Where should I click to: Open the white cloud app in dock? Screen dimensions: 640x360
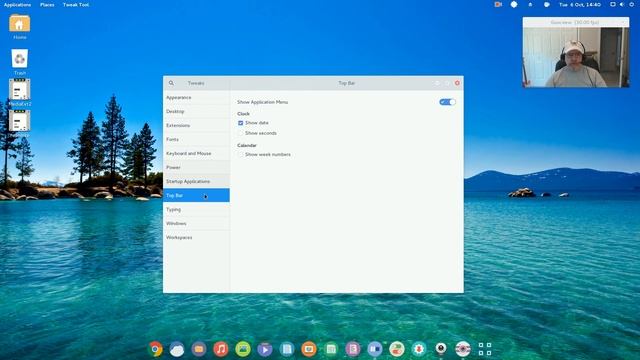coord(177,349)
